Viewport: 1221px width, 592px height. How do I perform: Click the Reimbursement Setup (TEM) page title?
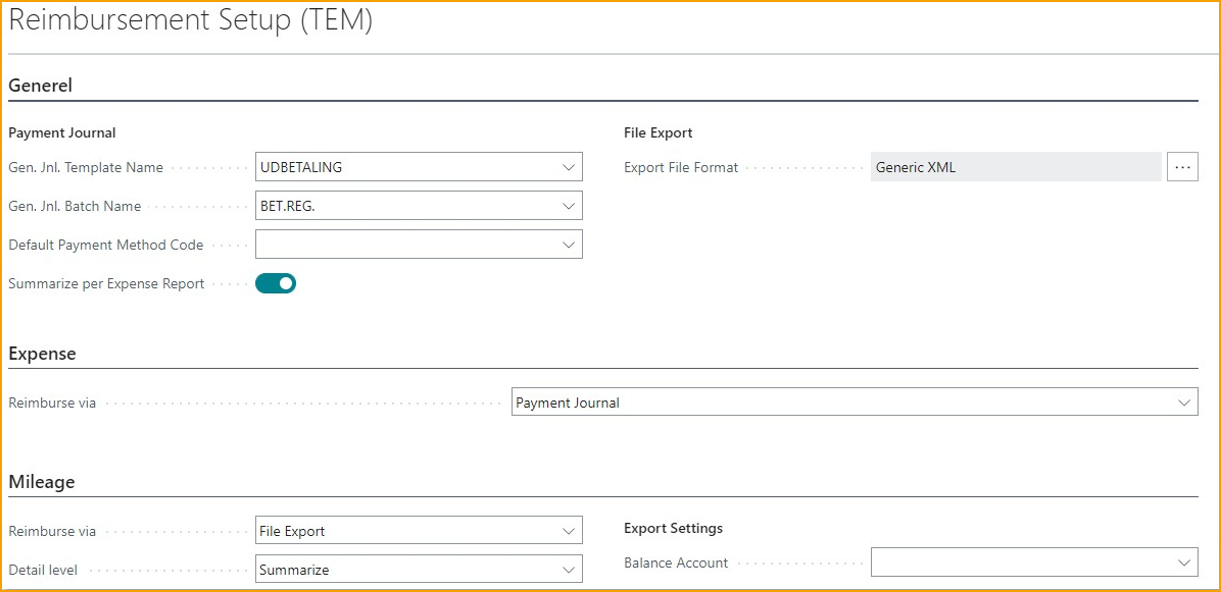pyautogui.click(x=191, y=22)
